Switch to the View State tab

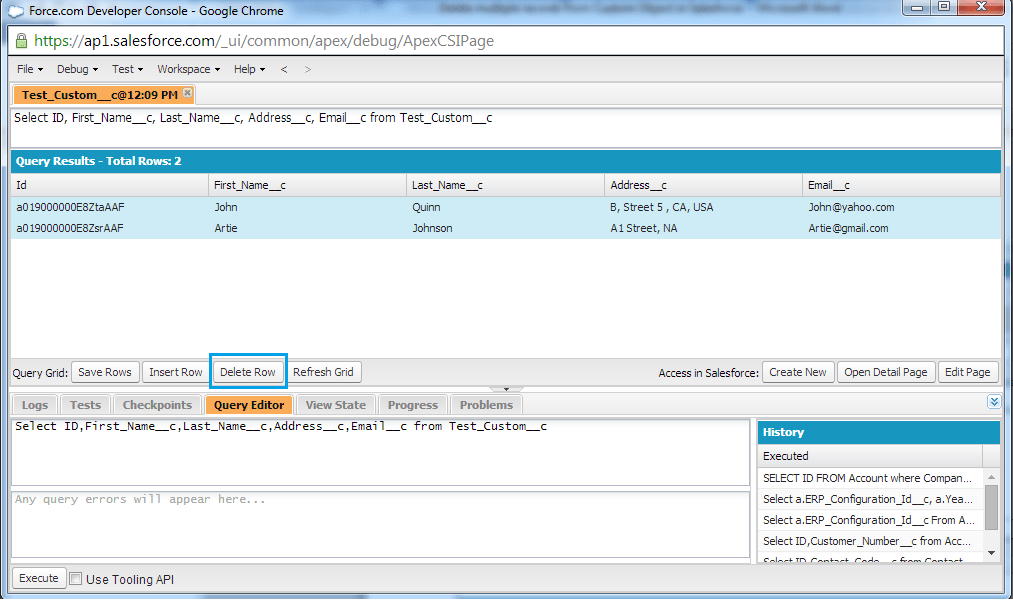pos(335,404)
